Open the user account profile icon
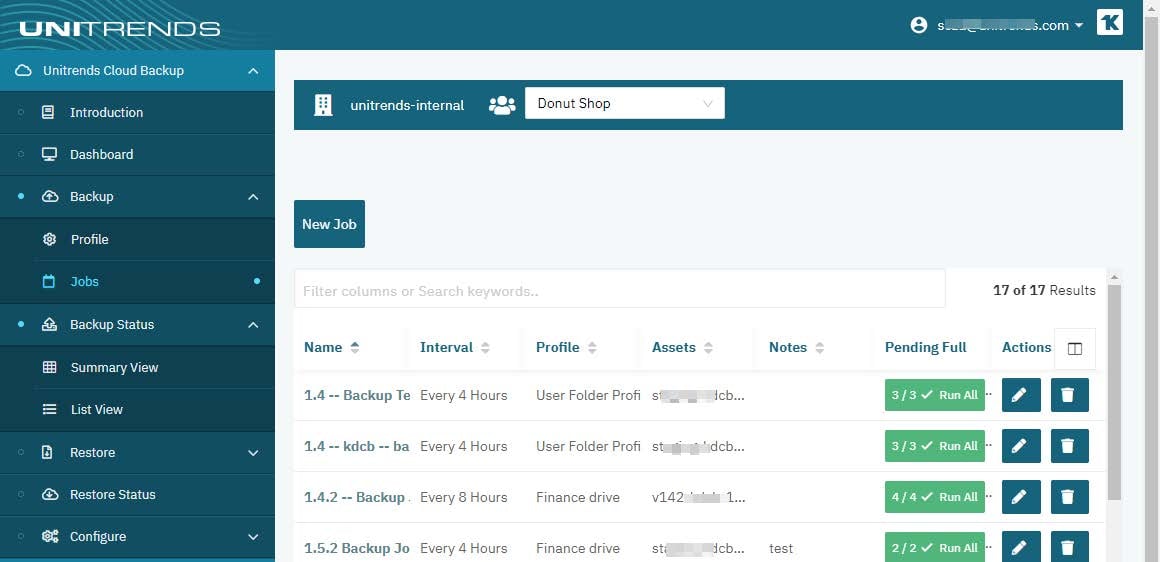The width and height of the screenshot is (1160, 562). tap(919, 25)
